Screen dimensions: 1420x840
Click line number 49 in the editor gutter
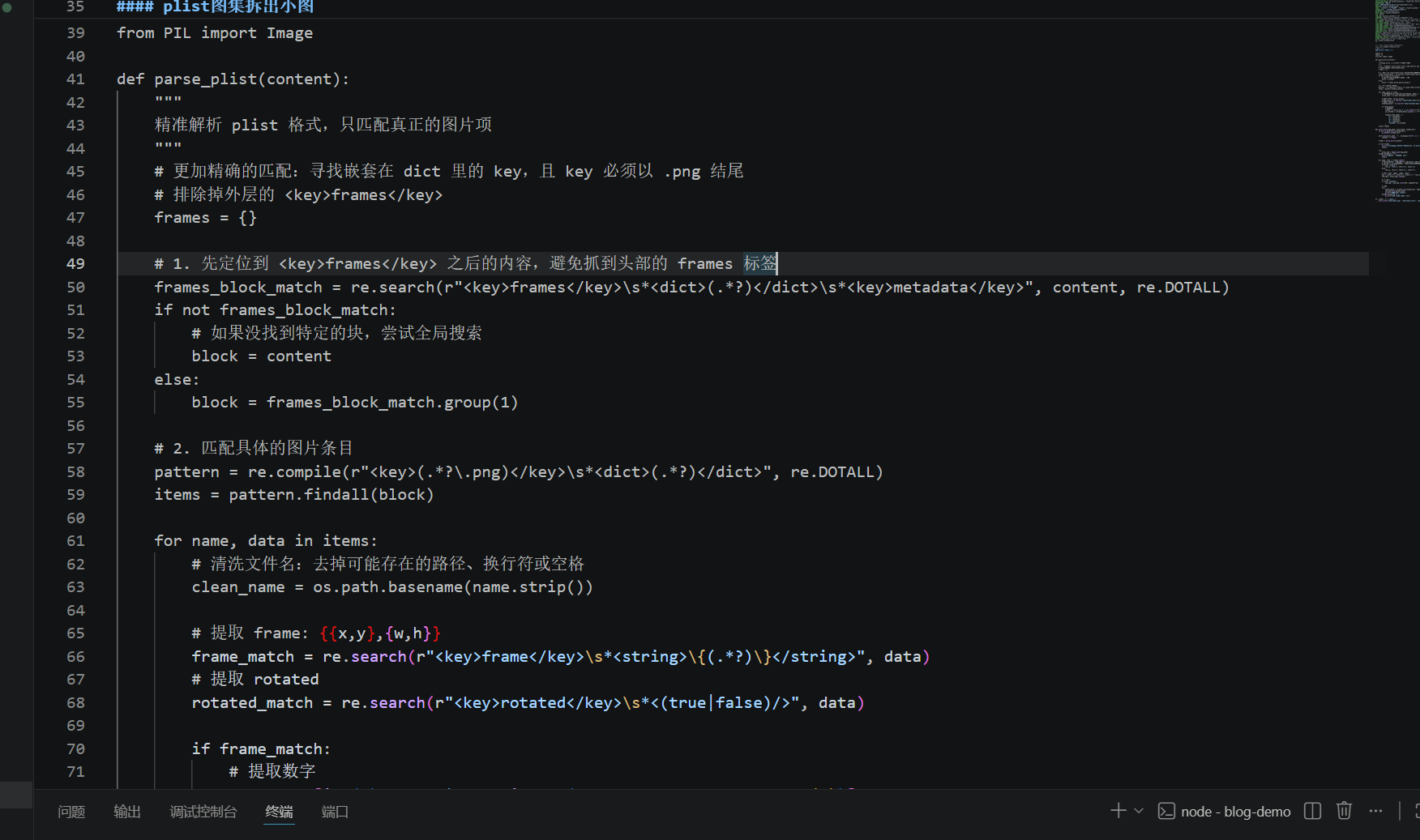click(x=75, y=263)
